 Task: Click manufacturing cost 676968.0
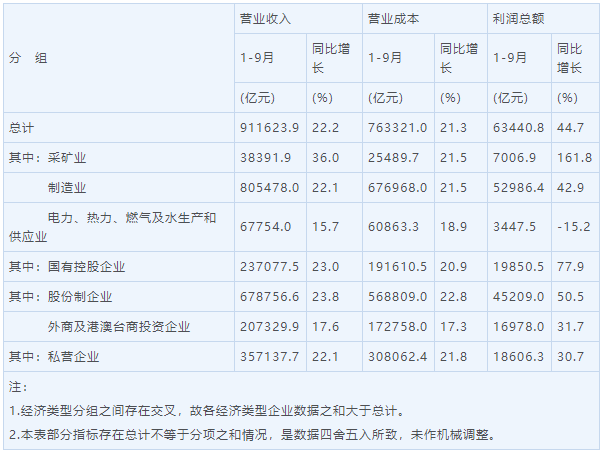tap(397, 187)
